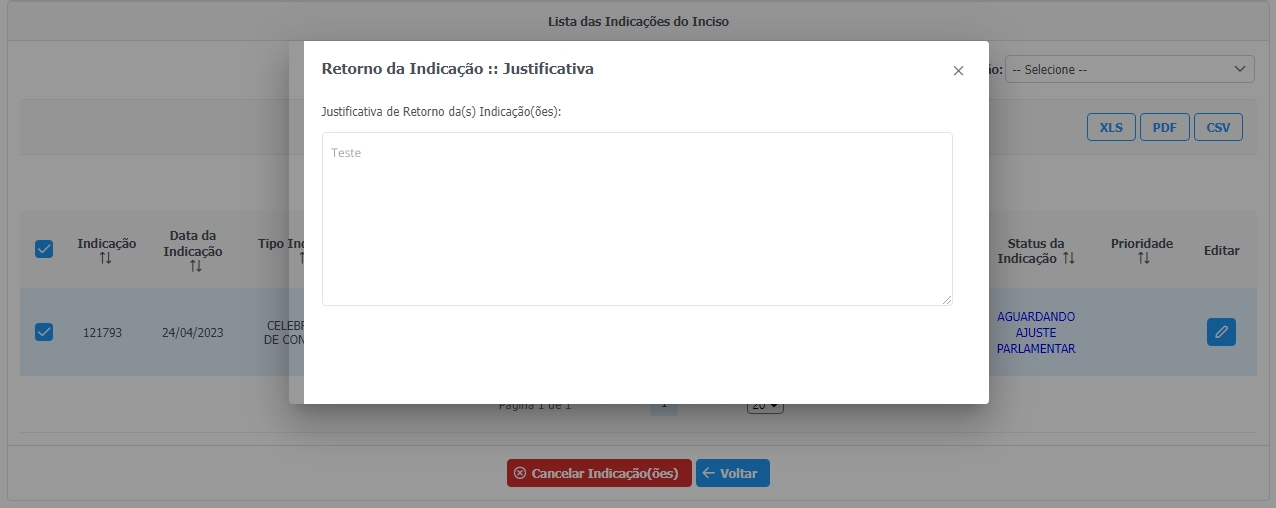Viewport: 1276px width, 508px height.
Task: Grab the text area resize handle
Action: [946, 299]
